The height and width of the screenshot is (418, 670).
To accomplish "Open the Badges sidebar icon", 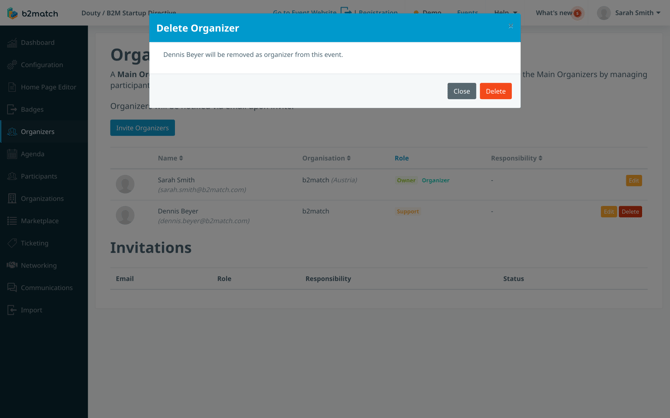I will click(12, 109).
